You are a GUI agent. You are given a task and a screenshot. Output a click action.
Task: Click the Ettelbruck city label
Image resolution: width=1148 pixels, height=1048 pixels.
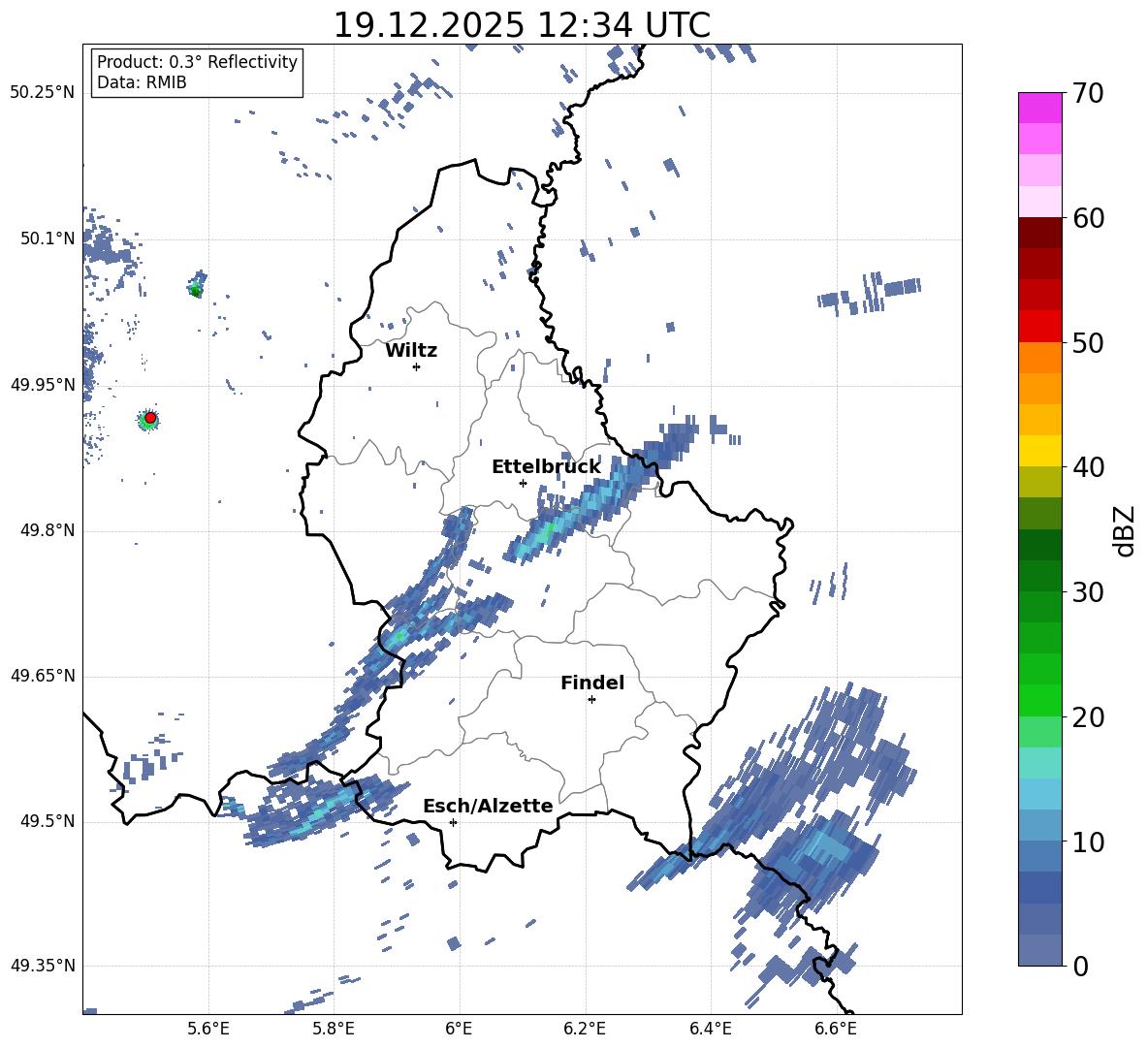point(546,467)
